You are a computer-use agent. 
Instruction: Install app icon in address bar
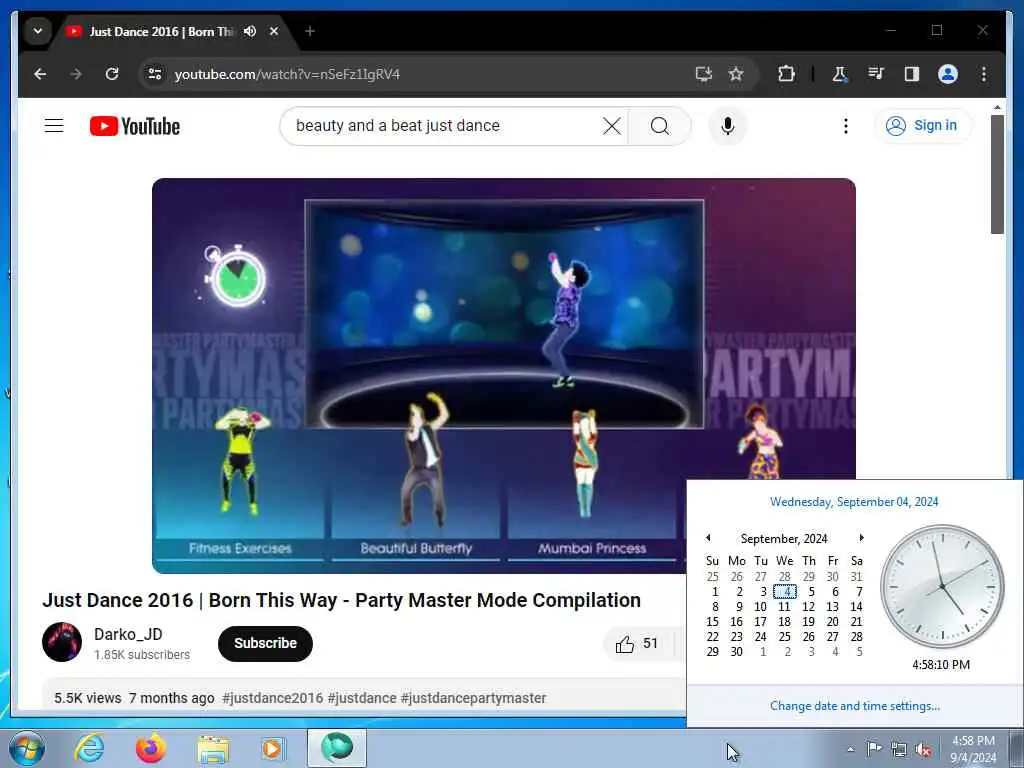[x=703, y=74]
